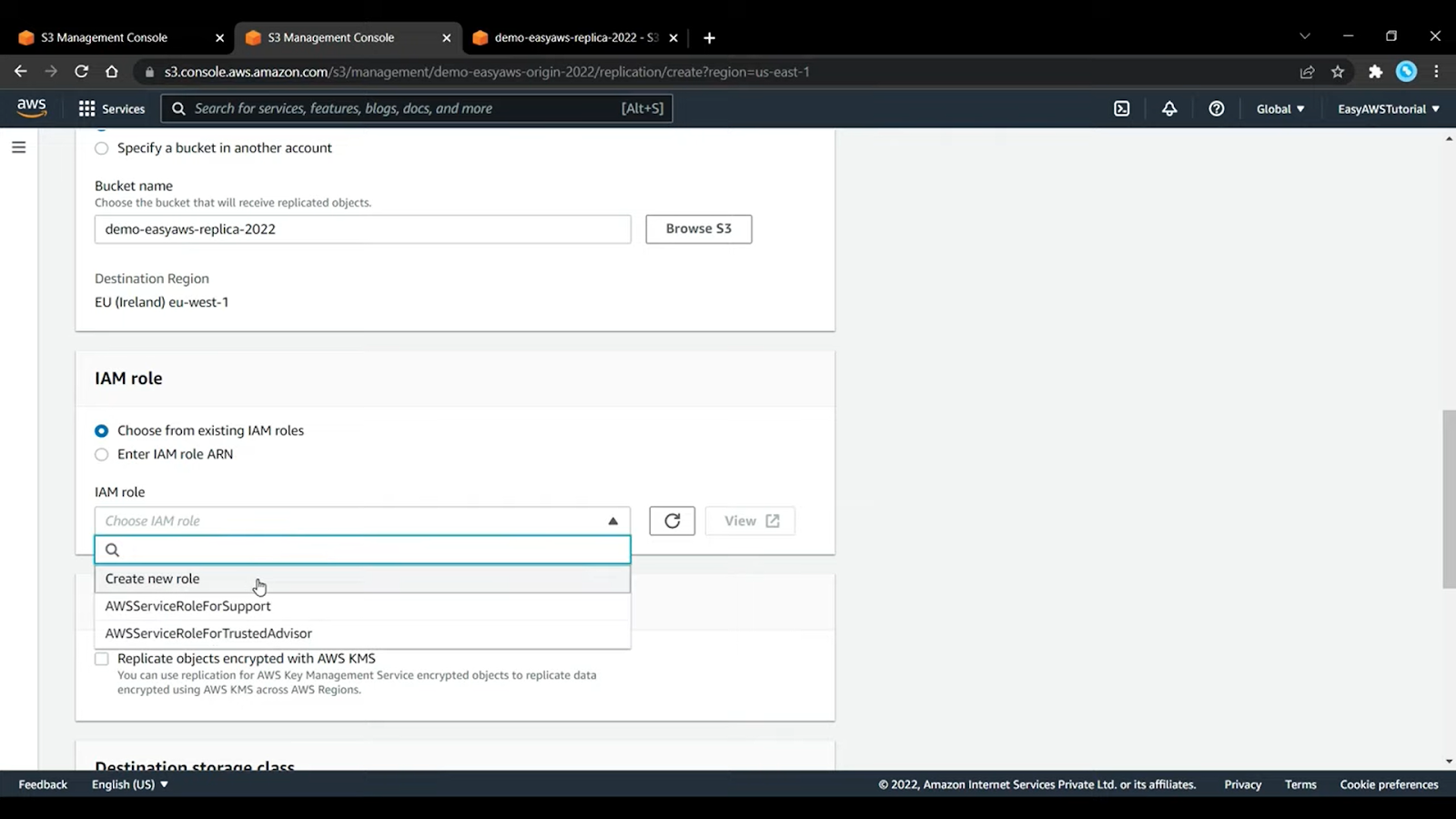The width and height of the screenshot is (1456, 819).
Task: Open the browser extensions menu
Action: pyautogui.click(x=1375, y=72)
